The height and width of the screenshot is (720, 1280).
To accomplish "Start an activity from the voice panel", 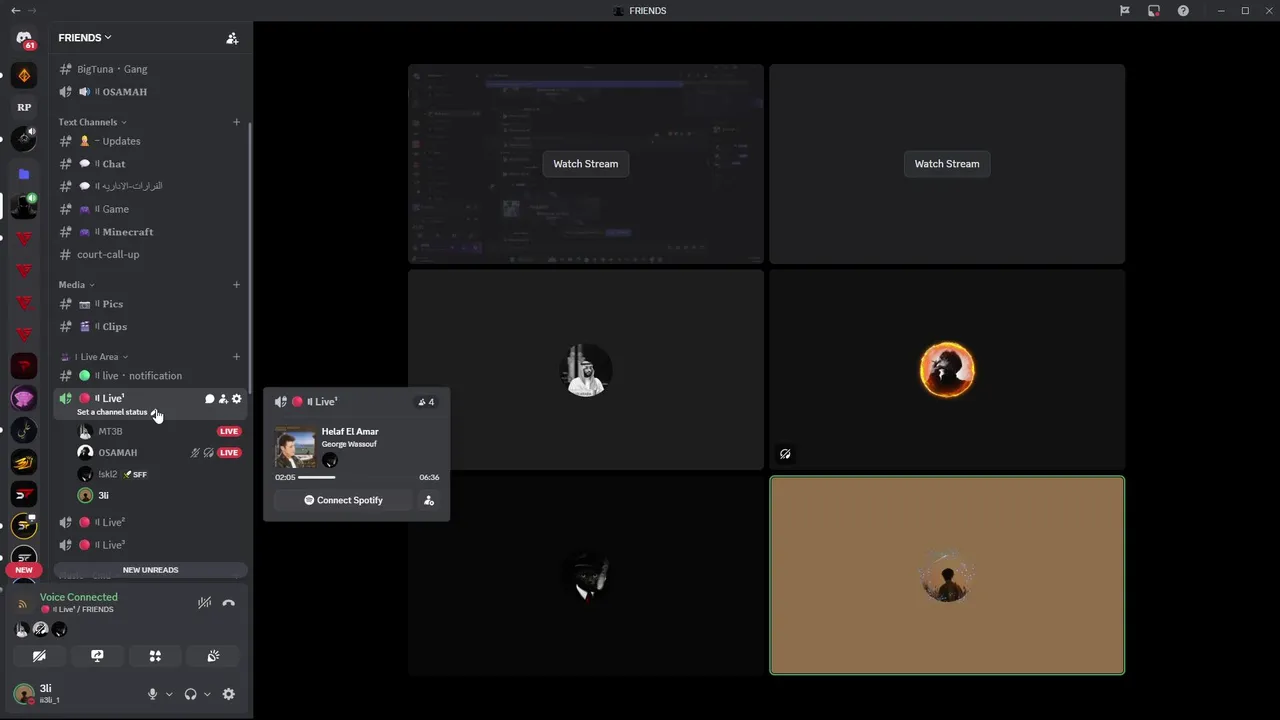I will pos(155,656).
